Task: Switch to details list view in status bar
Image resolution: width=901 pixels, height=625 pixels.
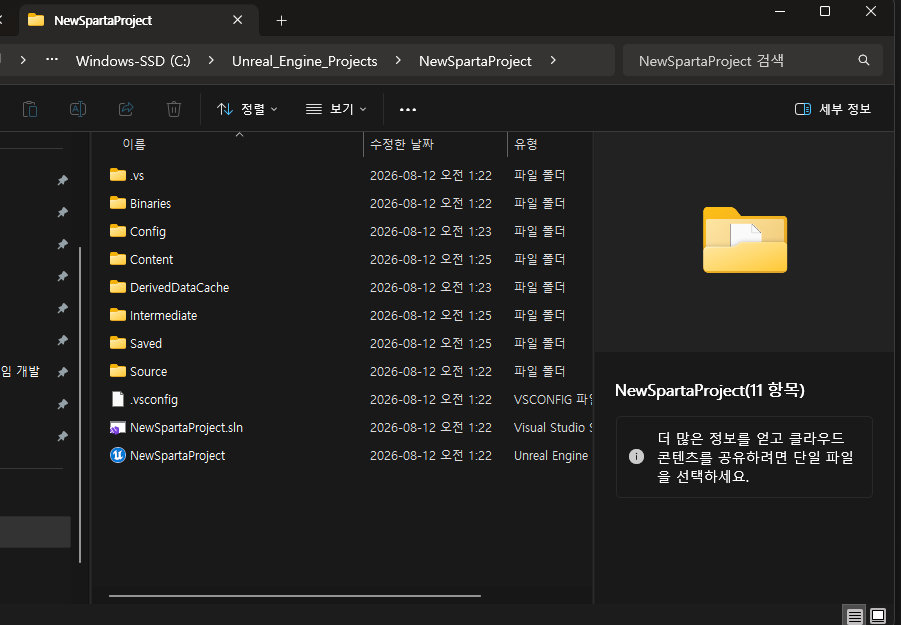Action: coord(854,616)
